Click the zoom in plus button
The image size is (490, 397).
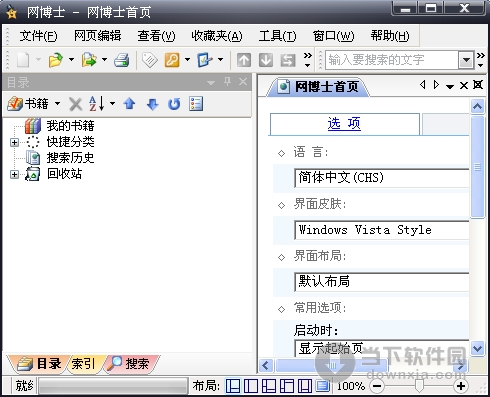click(461, 386)
